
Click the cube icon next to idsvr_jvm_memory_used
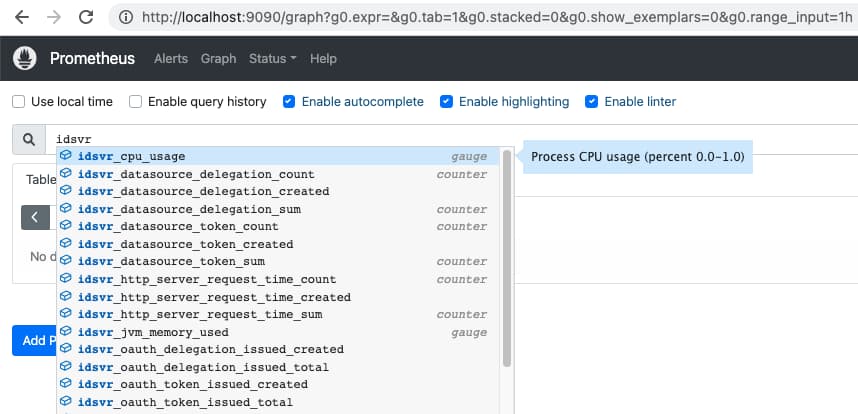coord(66,331)
